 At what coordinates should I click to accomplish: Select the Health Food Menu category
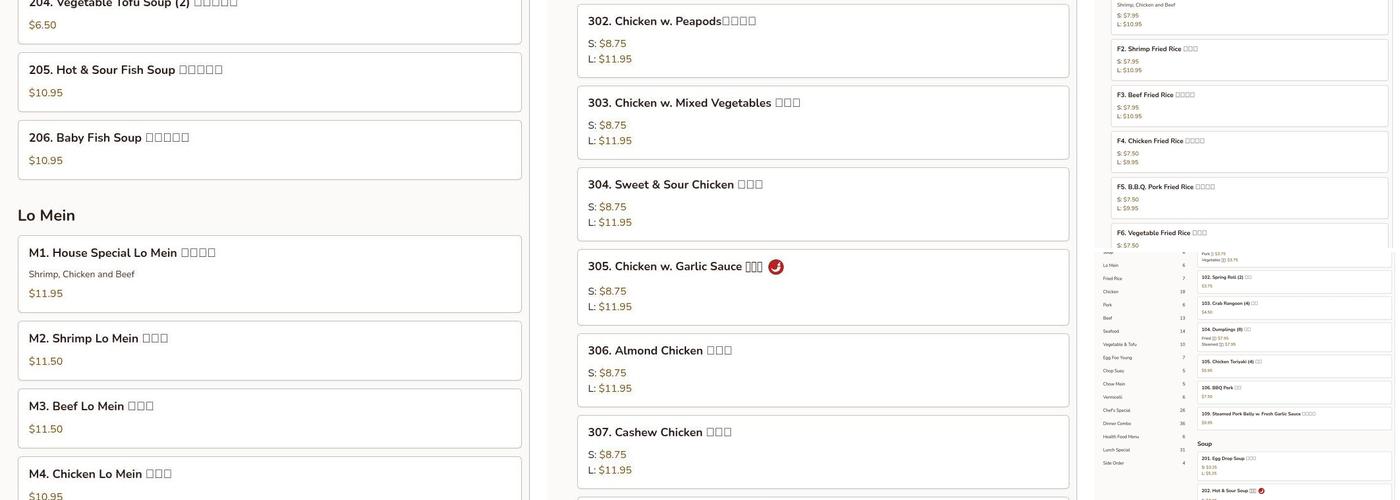(1121, 436)
